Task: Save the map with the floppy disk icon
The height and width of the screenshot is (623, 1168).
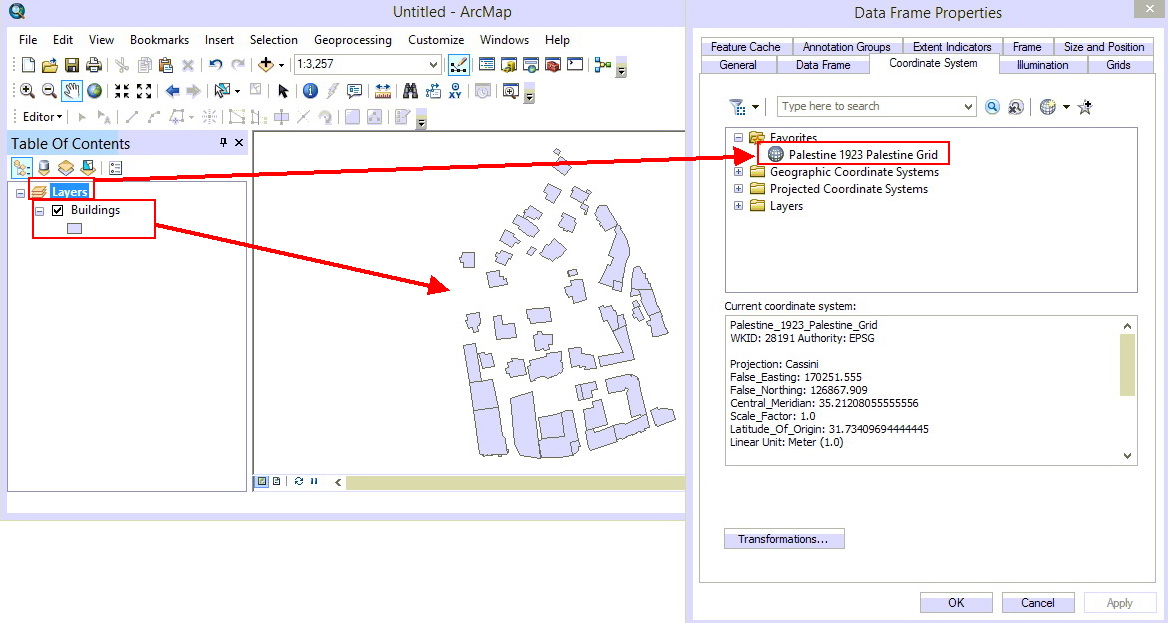Action: (x=72, y=65)
